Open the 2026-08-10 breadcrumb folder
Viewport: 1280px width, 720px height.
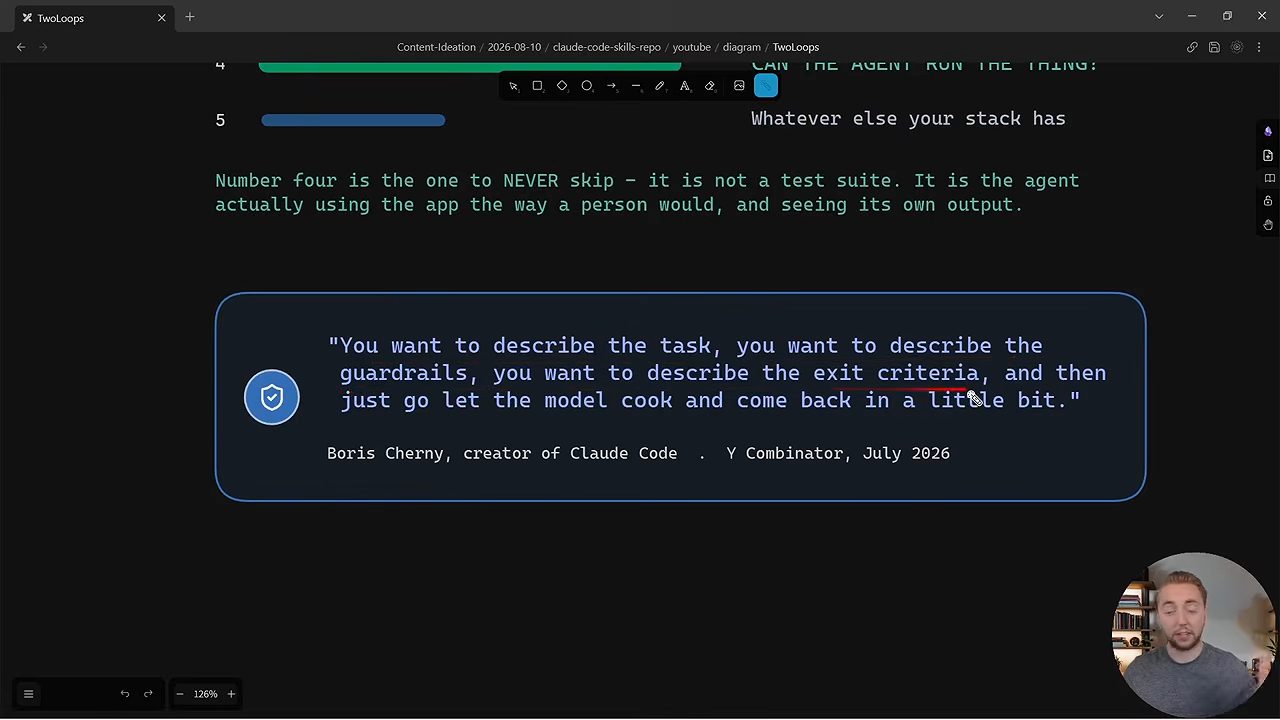(x=514, y=47)
